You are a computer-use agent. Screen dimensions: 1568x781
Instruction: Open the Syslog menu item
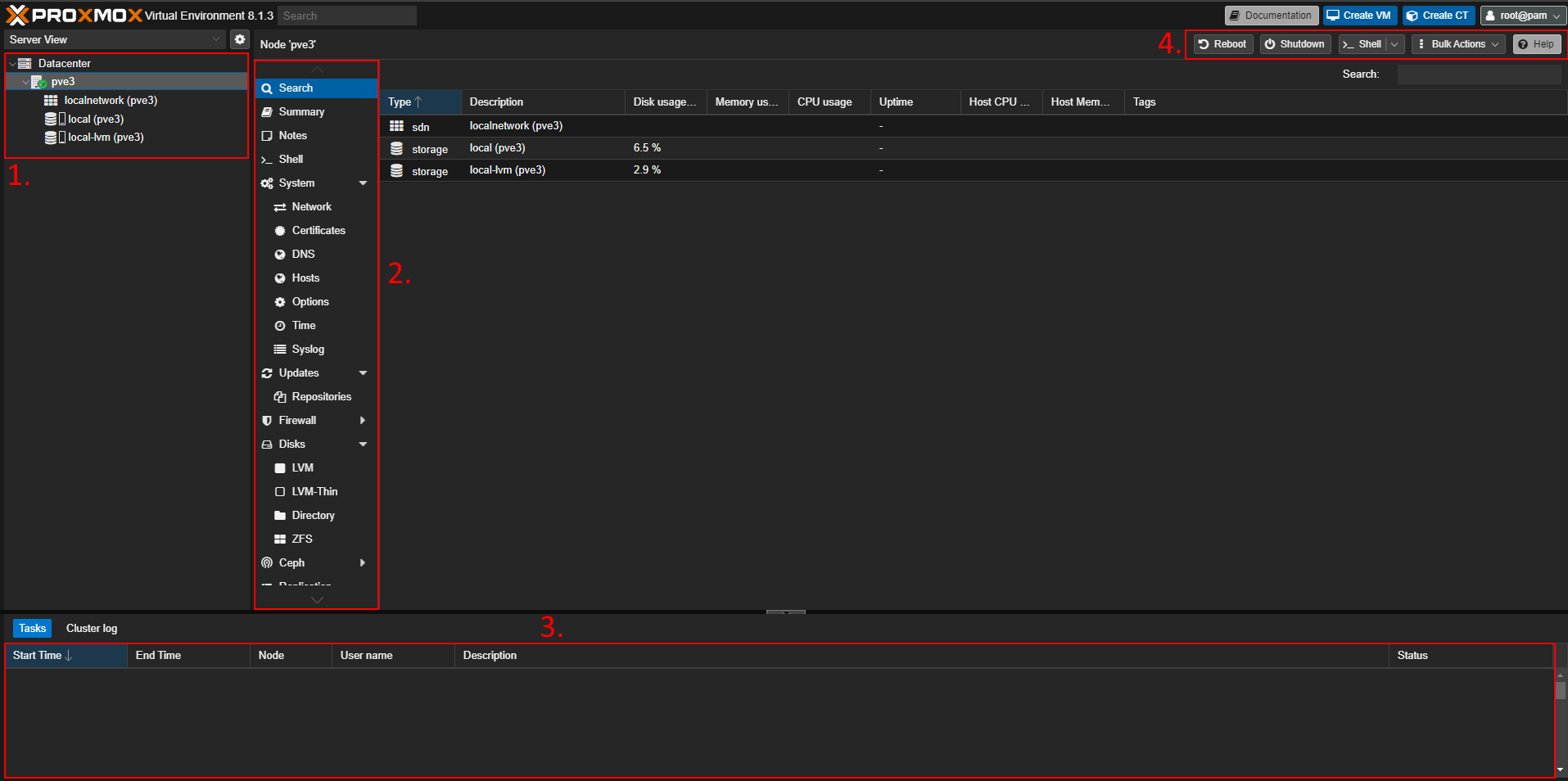(317, 350)
